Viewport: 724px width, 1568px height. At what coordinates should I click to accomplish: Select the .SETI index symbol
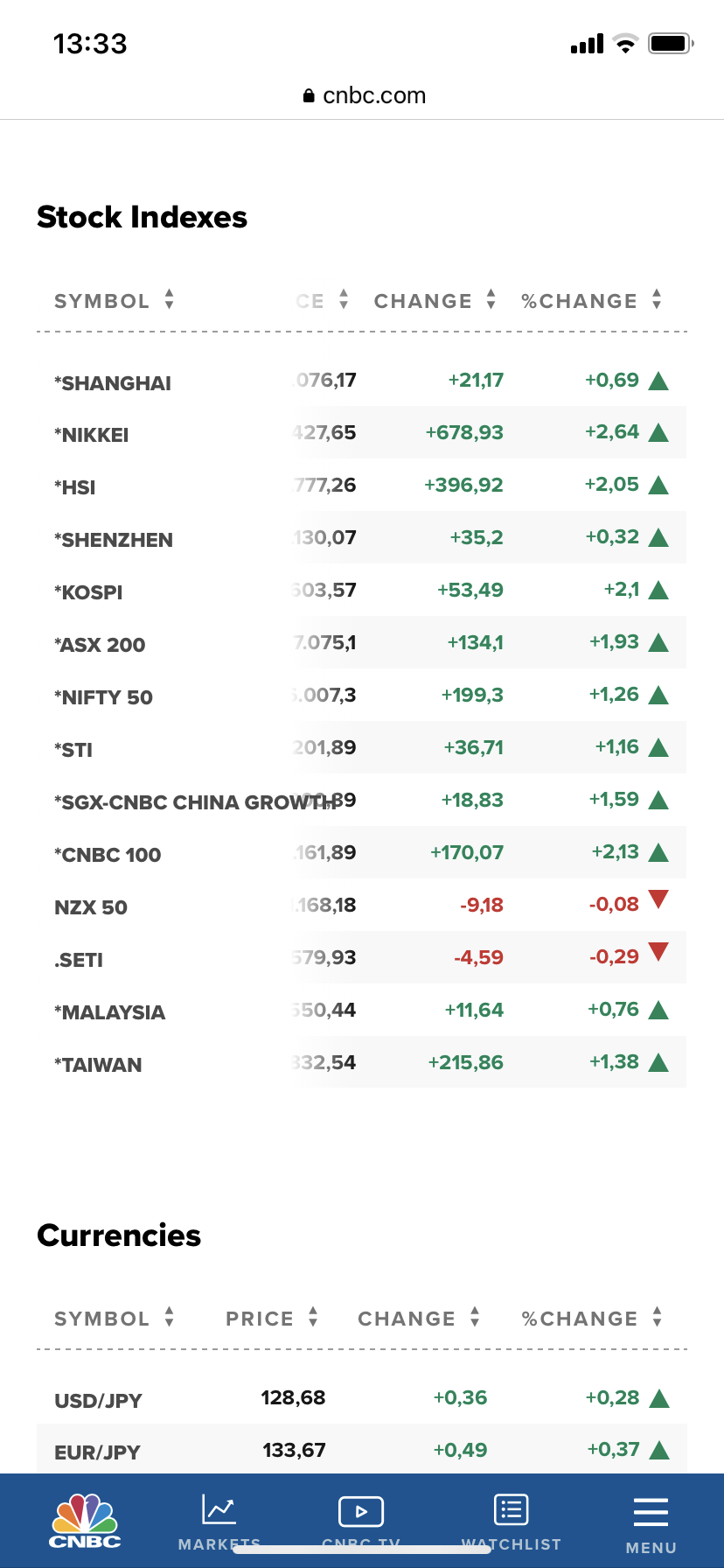click(x=79, y=960)
